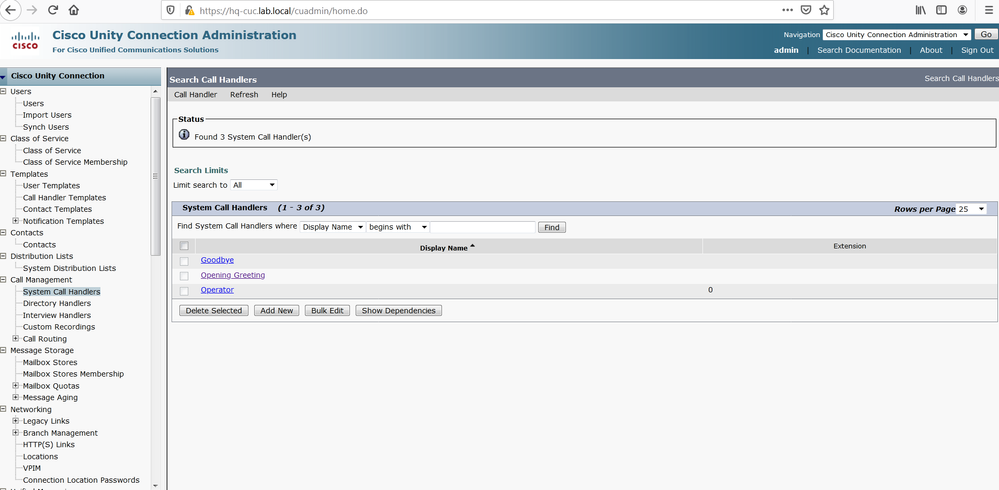Click the Bulk Edit button
Screen dimensions: 999x490
pos(327,310)
